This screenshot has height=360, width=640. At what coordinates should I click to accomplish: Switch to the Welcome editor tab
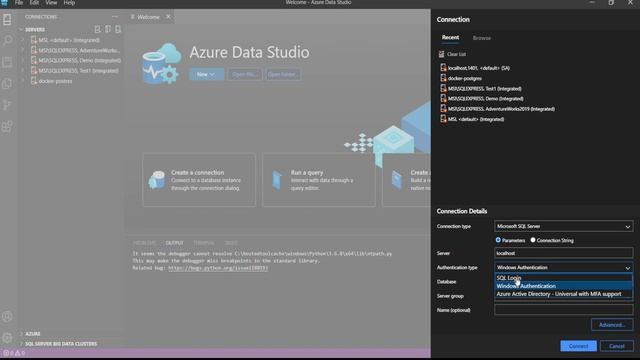[x=148, y=17]
